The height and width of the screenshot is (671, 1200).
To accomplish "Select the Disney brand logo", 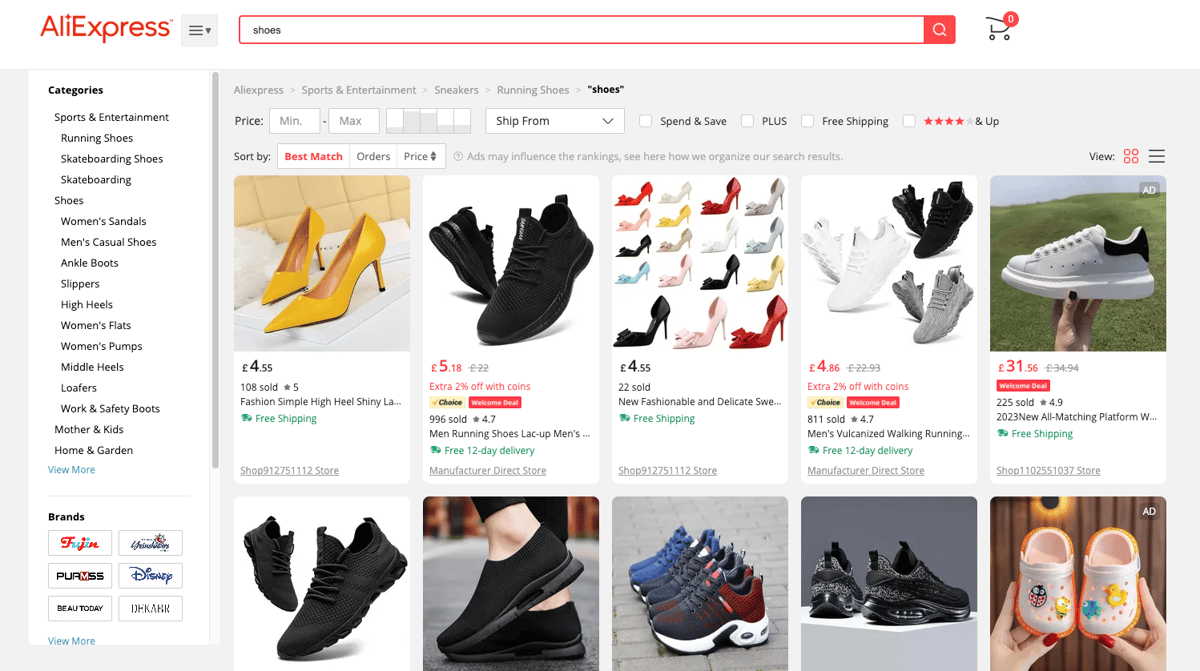I will coord(150,576).
